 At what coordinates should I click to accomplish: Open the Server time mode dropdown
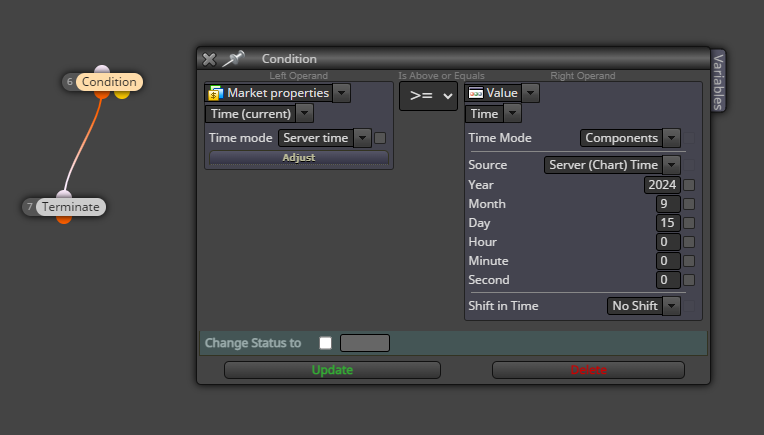click(x=363, y=138)
